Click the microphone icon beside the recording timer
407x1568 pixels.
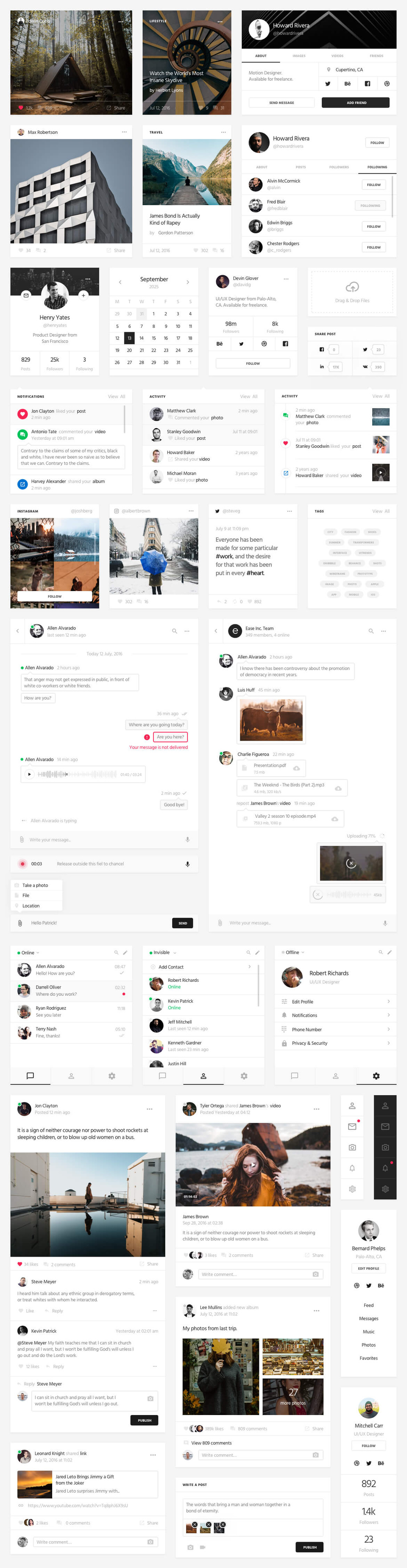pos(187,864)
